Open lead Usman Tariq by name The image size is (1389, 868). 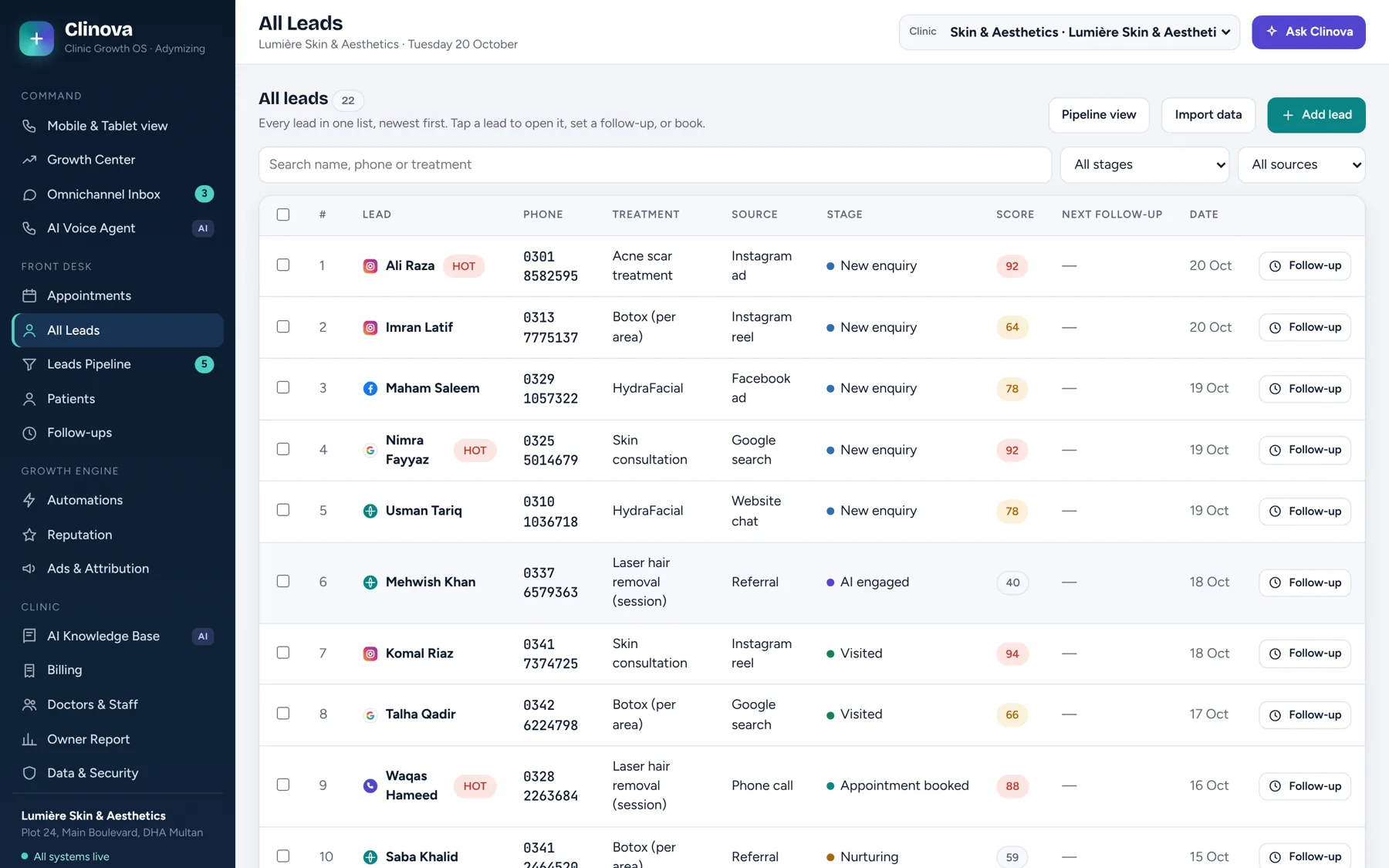pyautogui.click(x=424, y=511)
